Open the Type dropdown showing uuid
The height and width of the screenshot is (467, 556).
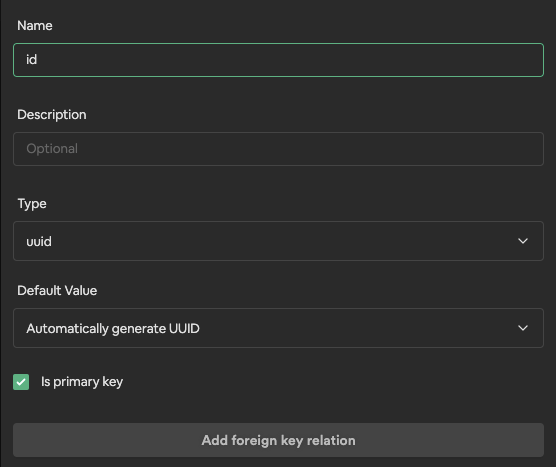coord(278,241)
